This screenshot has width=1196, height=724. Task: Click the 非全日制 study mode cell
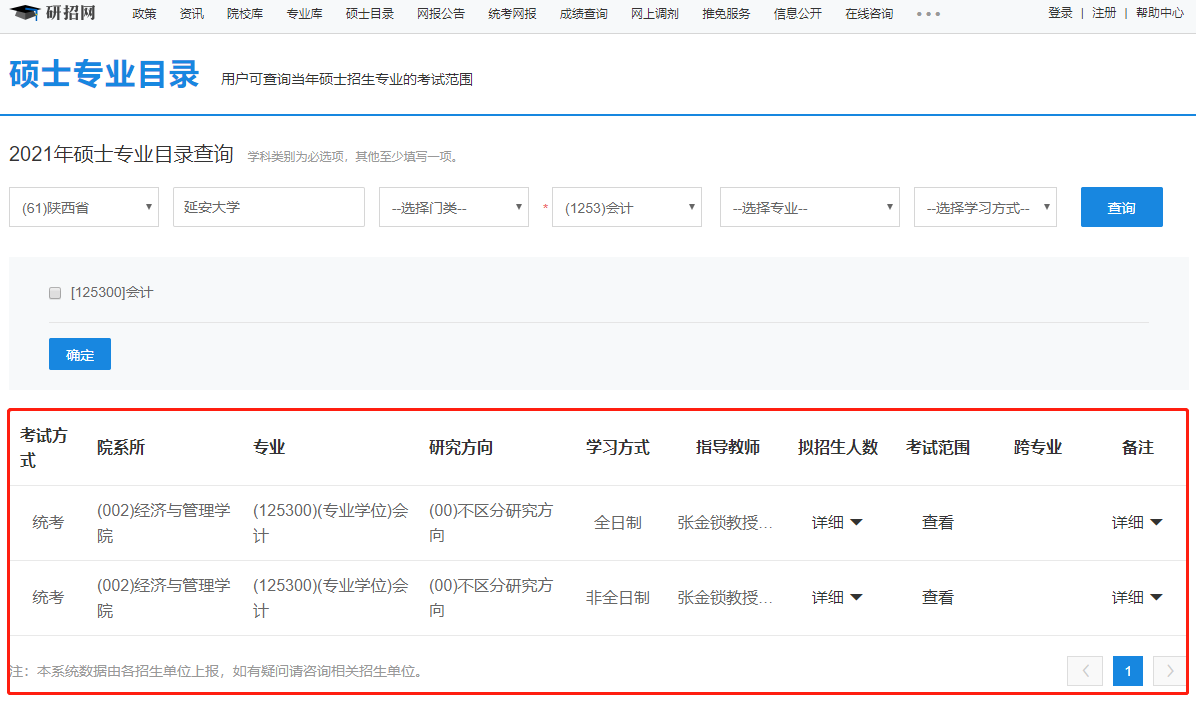pos(618,597)
